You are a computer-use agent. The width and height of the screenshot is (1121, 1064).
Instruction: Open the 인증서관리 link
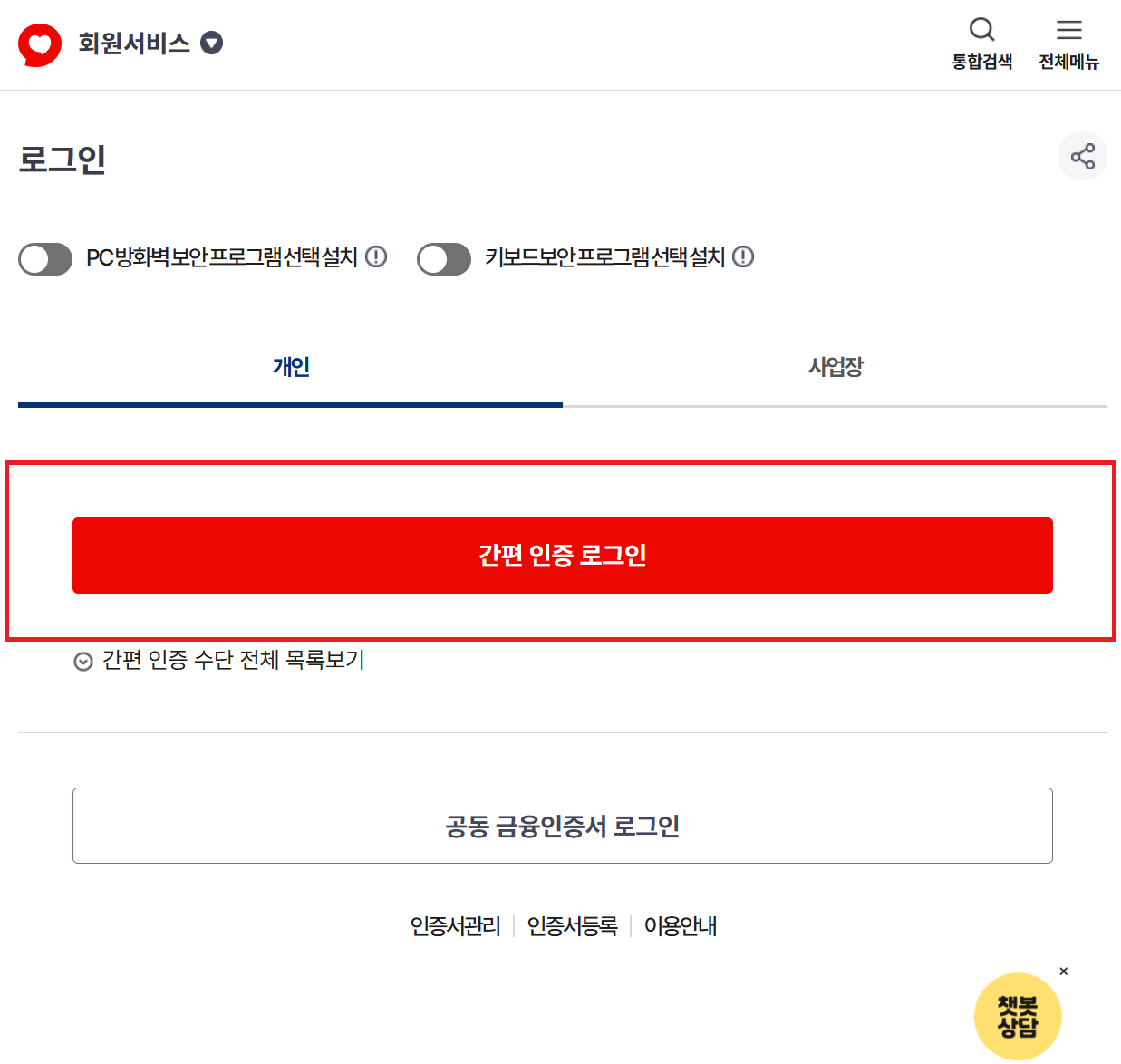pos(455,926)
